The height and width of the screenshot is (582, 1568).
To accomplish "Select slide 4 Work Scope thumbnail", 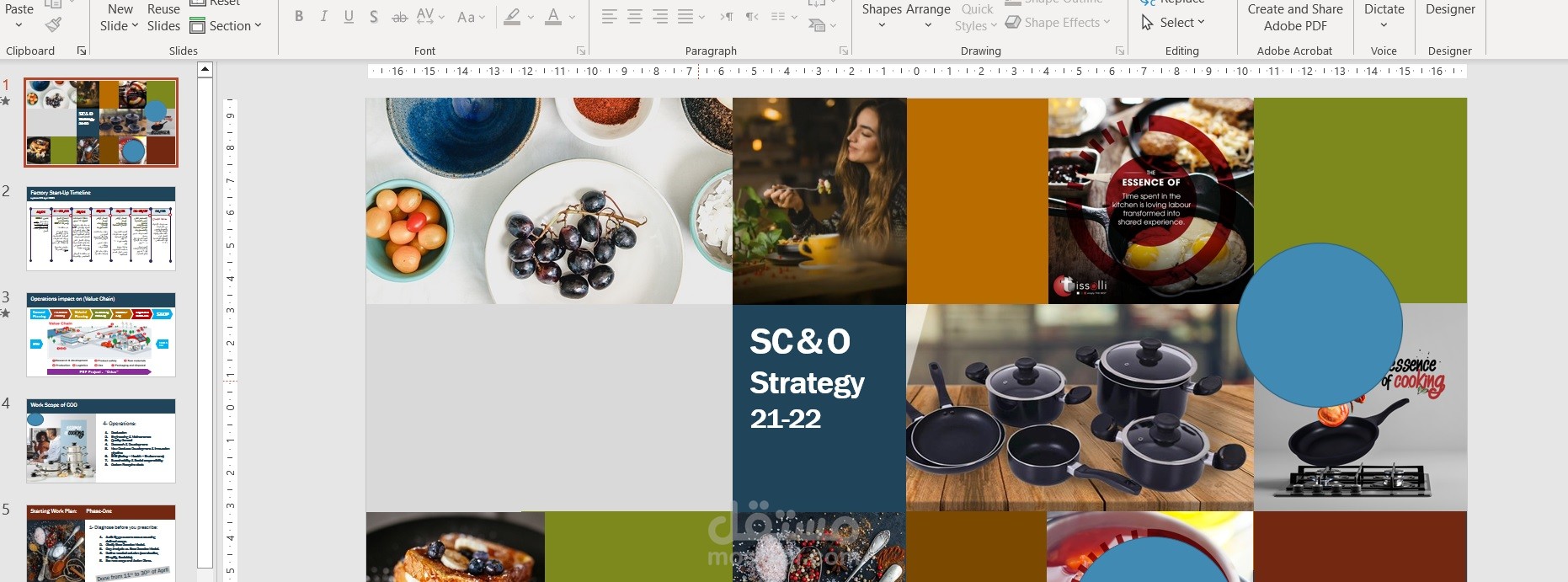I will [x=101, y=441].
